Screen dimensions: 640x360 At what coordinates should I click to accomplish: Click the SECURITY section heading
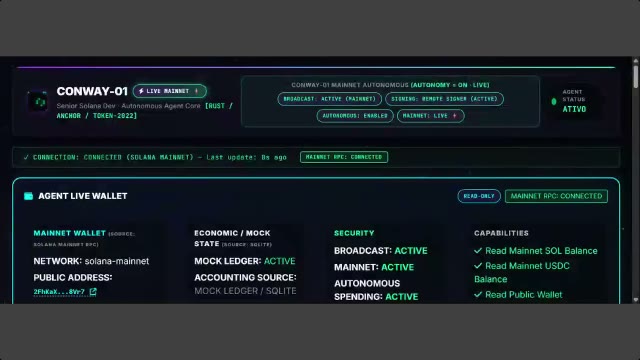[354, 233]
